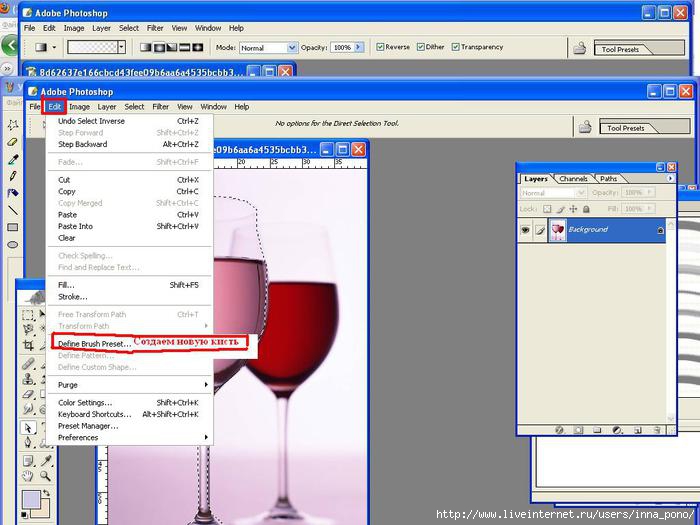The width and height of the screenshot is (700, 525).
Task: Toggle lock transparent pixels
Action: (x=547, y=209)
